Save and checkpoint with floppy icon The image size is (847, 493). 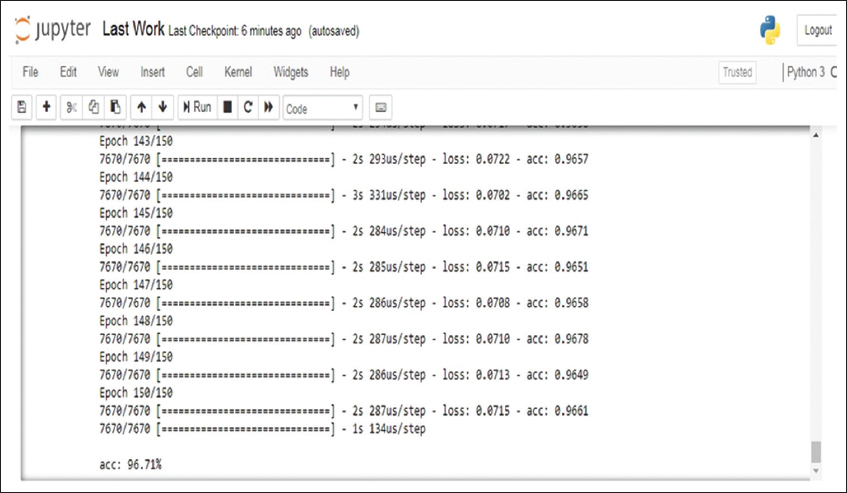(22, 107)
